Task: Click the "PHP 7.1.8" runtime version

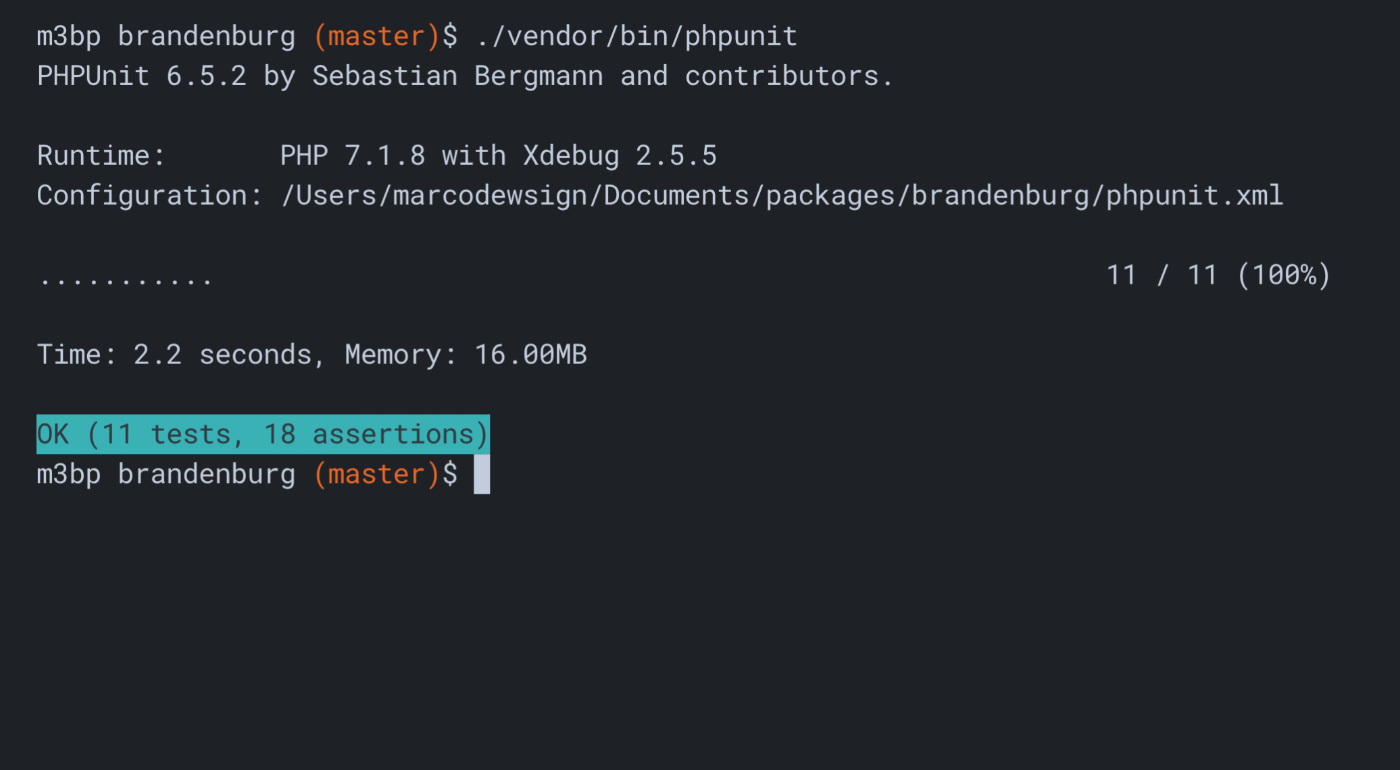Action: coord(352,156)
